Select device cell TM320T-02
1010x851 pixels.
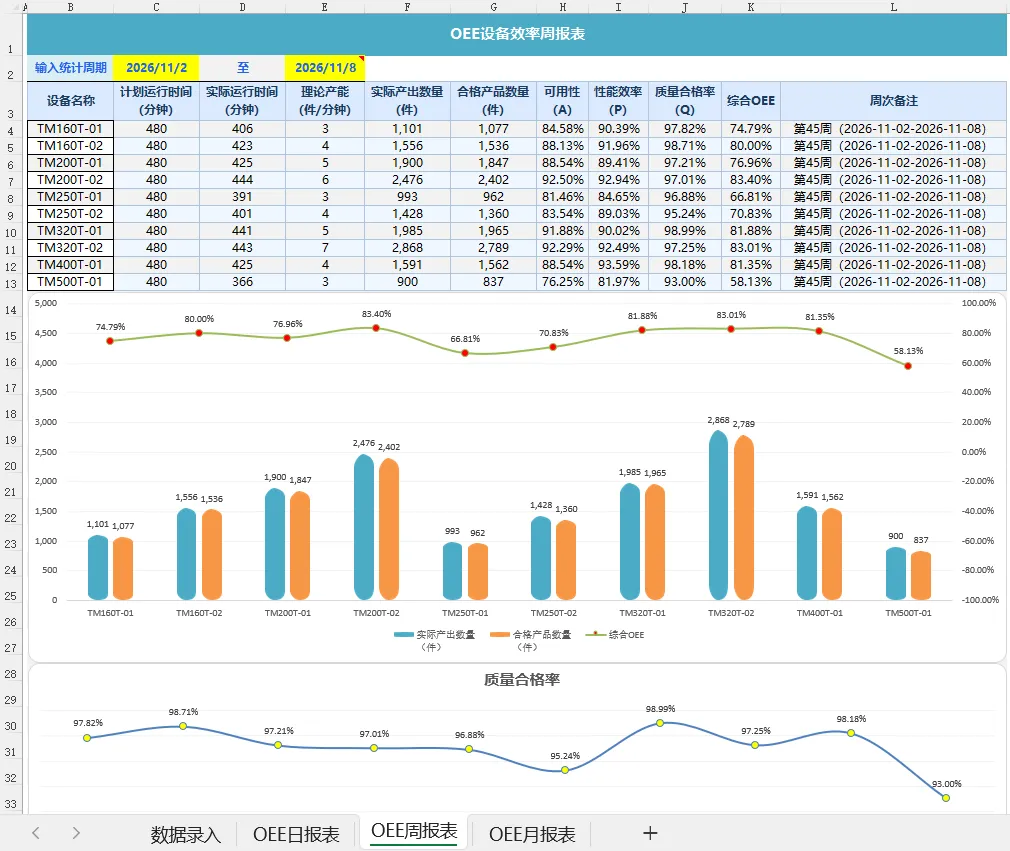pos(70,247)
